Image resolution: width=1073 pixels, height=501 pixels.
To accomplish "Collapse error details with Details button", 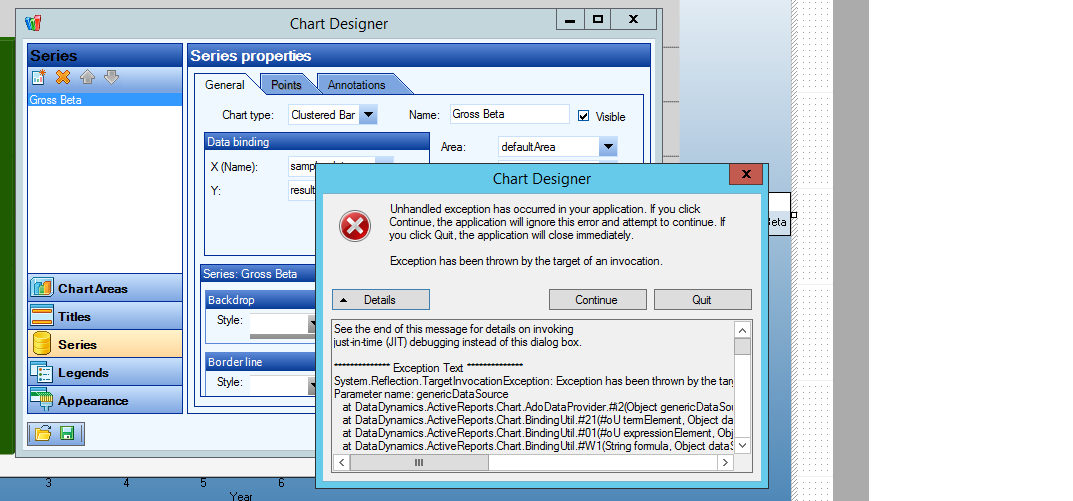I will pyautogui.click(x=380, y=300).
